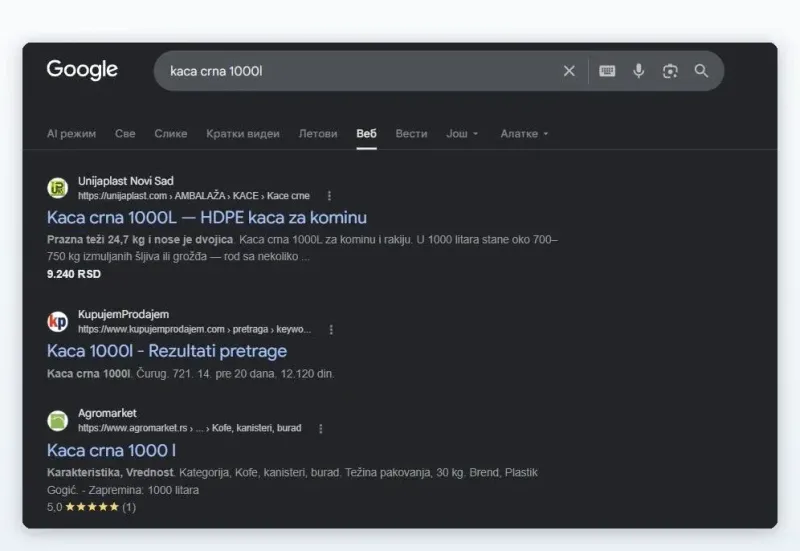Click the unijaplast.com breadcrumb URL
Image resolution: width=800 pixels, height=551 pixels.
click(x=194, y=195)
